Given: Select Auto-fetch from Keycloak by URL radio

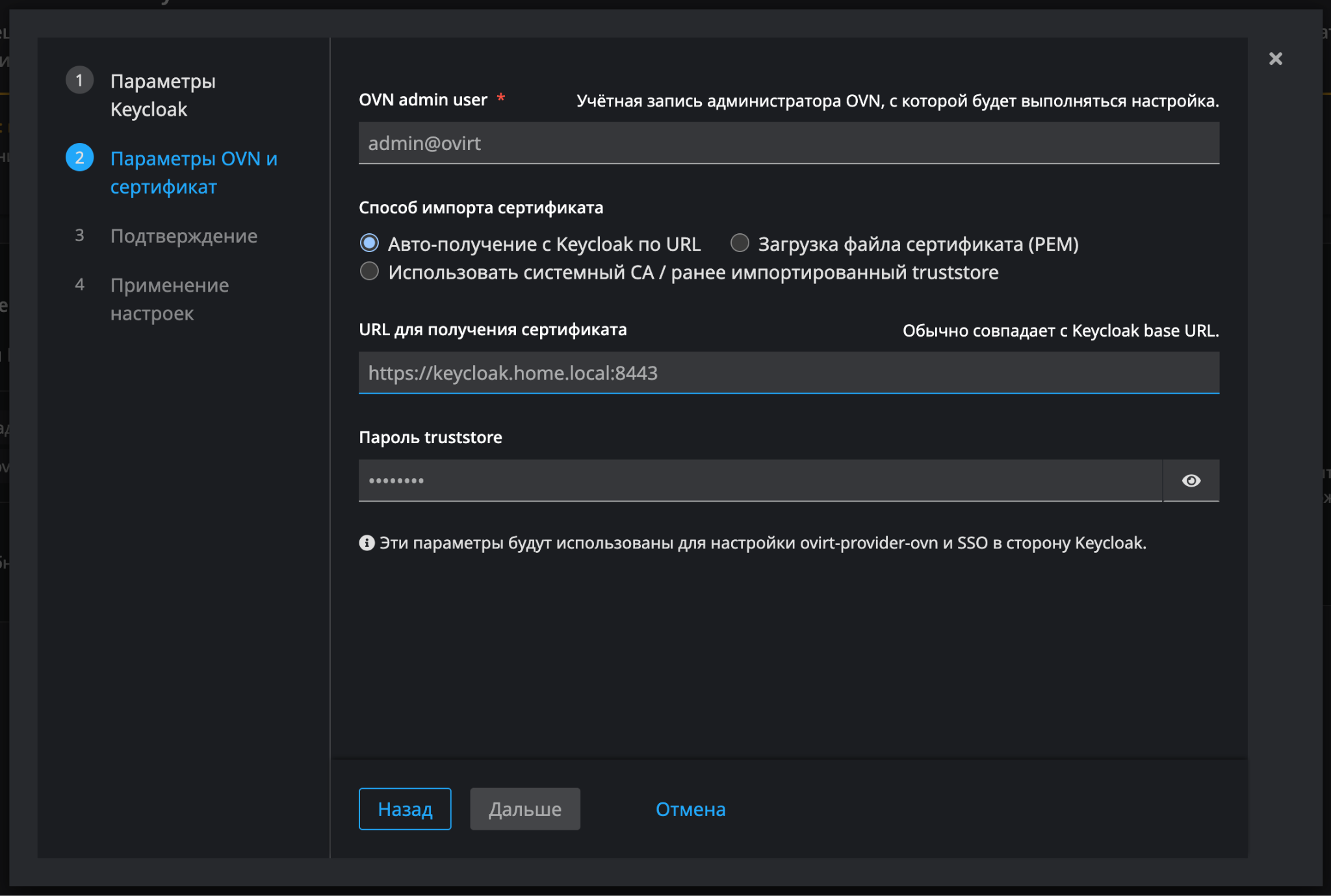Looking at the screenshot, I should pyautogui.click(x=369, y=244).
